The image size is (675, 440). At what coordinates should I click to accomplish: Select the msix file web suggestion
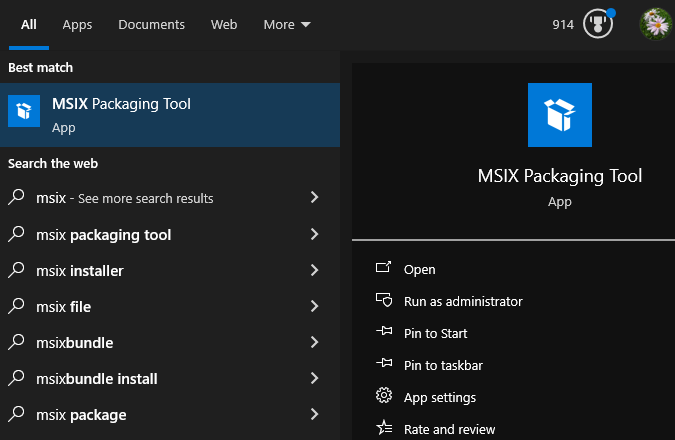(63, 307)
